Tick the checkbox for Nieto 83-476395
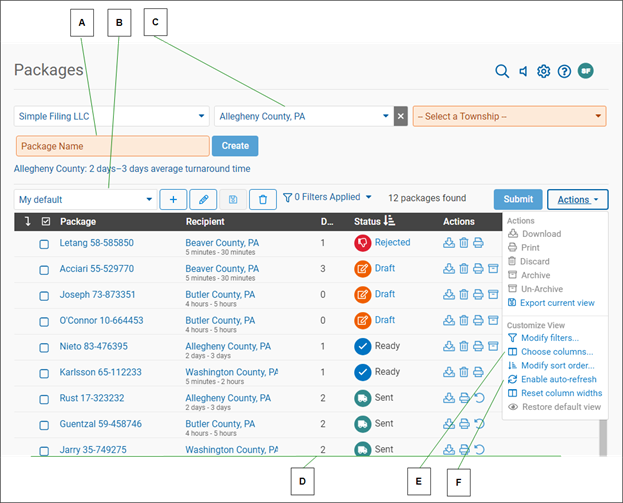 click(x=44, y=347)
